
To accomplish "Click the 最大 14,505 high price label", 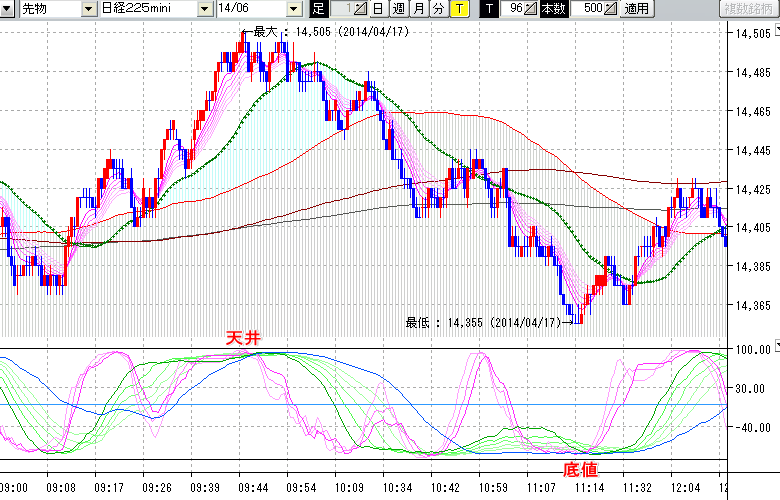I will [328, 32].
